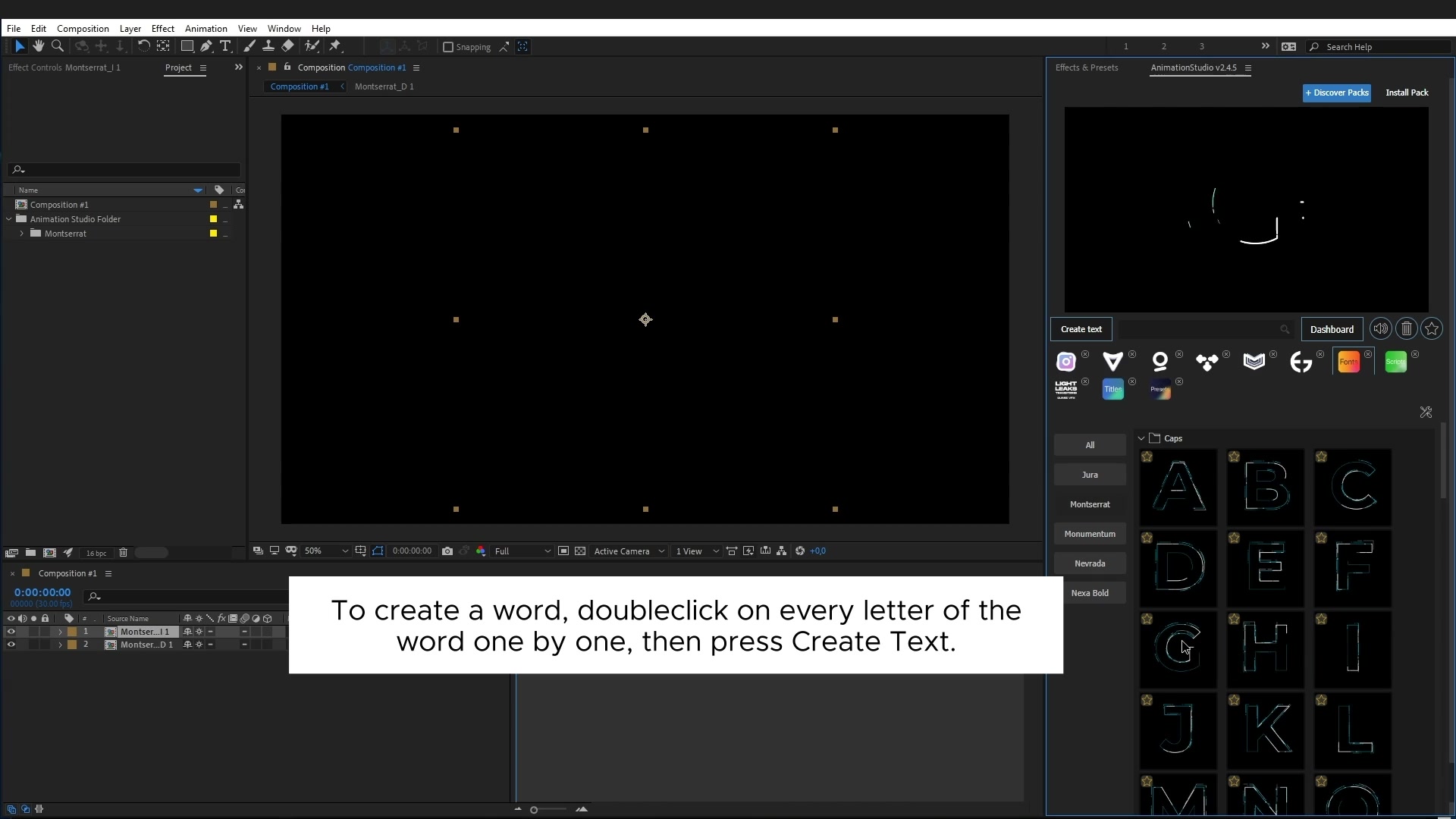Open the Animation menu
Image resolution: width=1456 pixels, height=819 pixels.
click(206, 28)
